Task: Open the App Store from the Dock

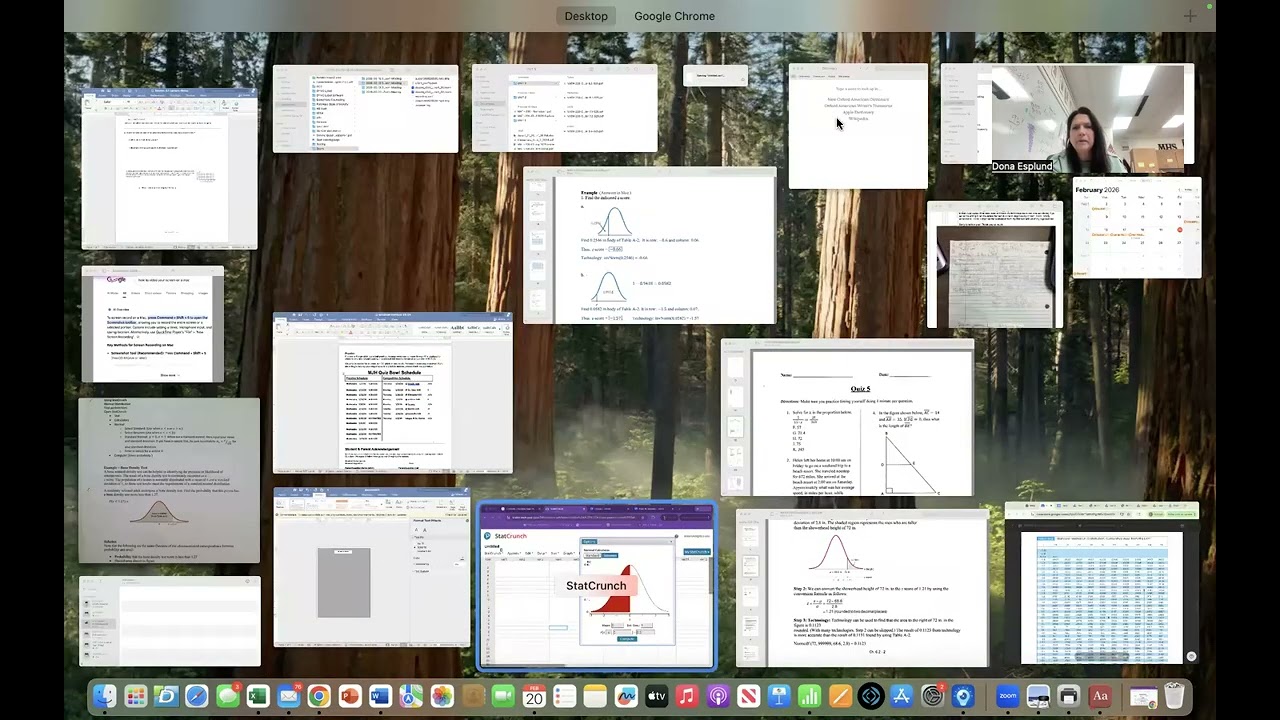Action: tap(901, 696)
